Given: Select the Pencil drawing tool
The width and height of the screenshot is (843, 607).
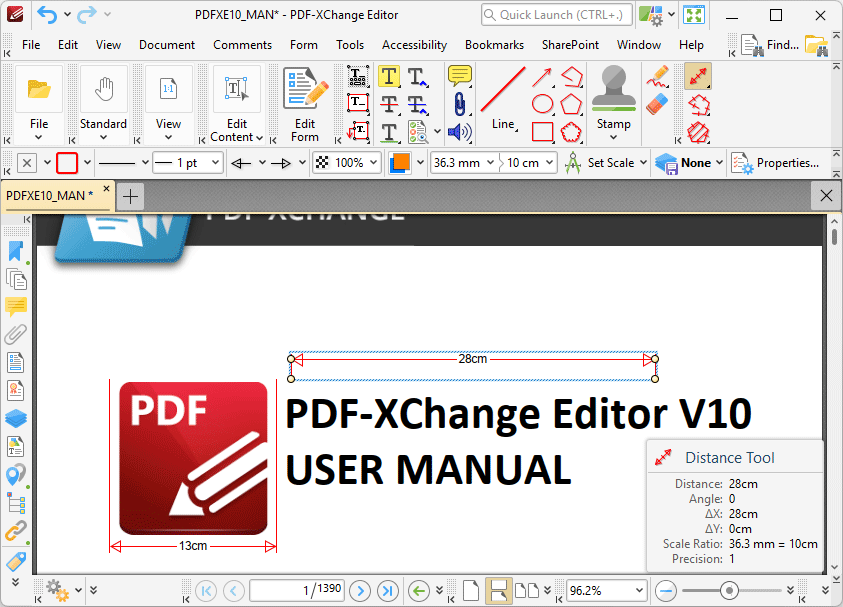Looking at the screenshot, I should 658,77.
